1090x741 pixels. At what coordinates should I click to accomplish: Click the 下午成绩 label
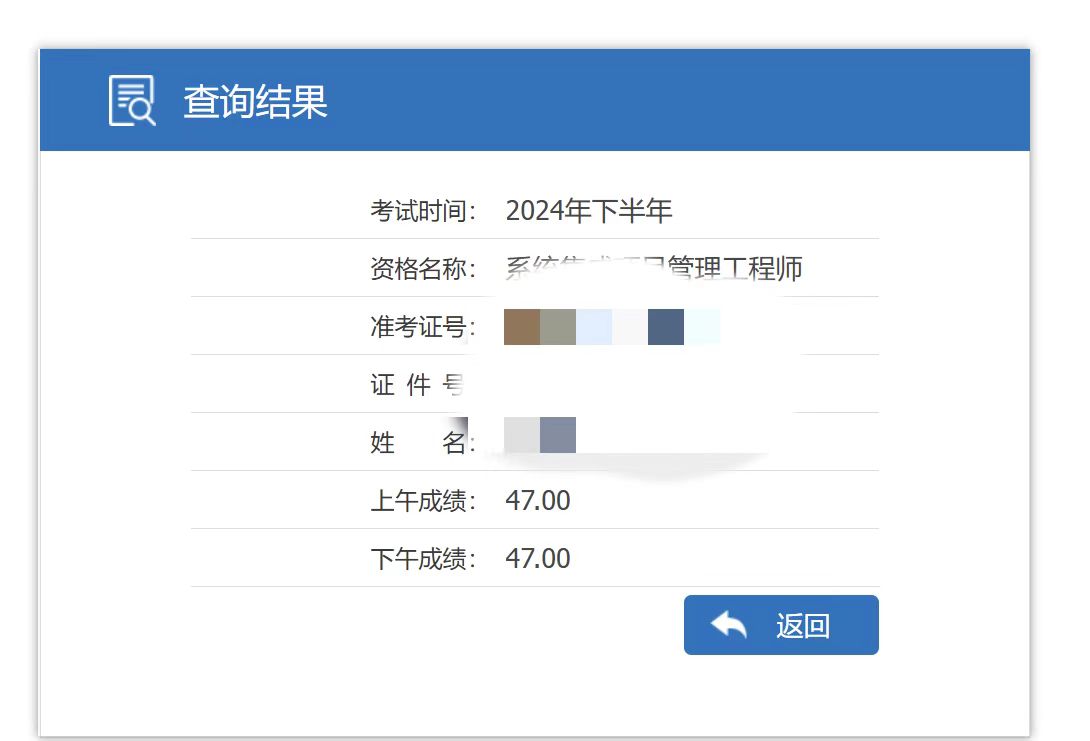[423, 558]
